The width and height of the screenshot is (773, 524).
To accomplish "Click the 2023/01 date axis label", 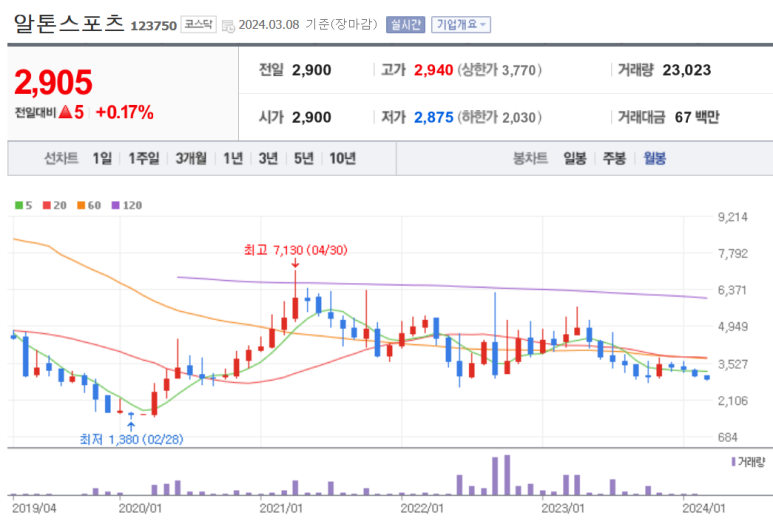I will (x=563, y=508).
